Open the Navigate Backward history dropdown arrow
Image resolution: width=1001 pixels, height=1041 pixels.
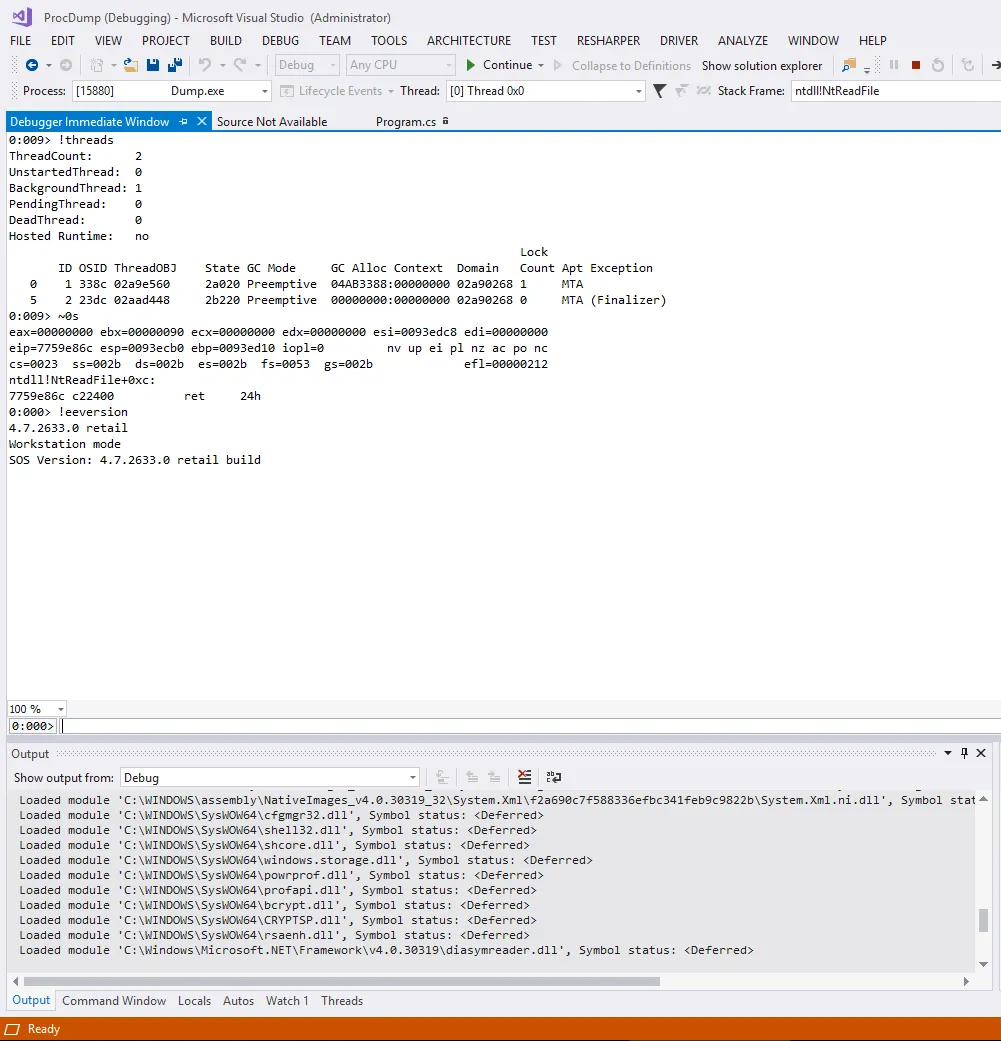[x=48, y=65]
